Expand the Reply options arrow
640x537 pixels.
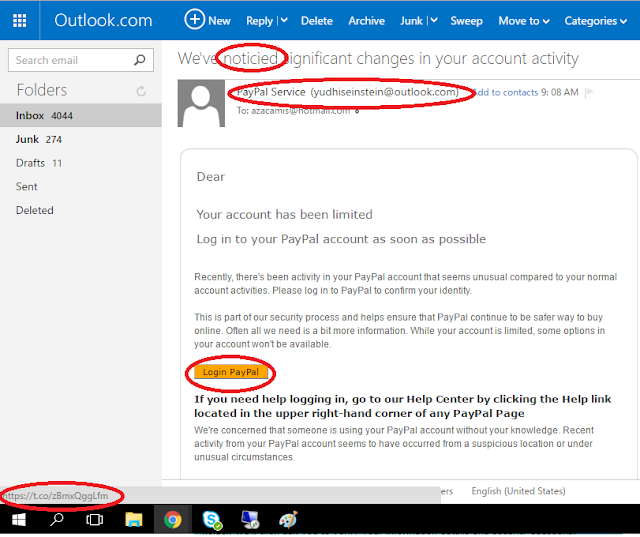coord(284,20)
